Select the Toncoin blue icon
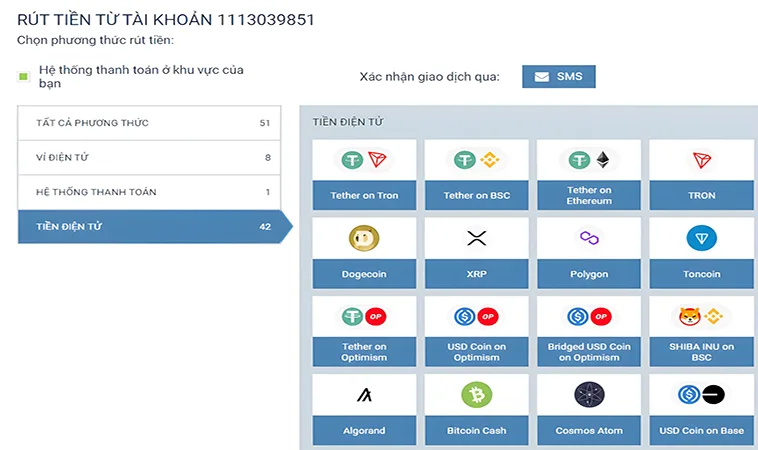The width and height of the screenshot is (758, 450). point(701,238)
